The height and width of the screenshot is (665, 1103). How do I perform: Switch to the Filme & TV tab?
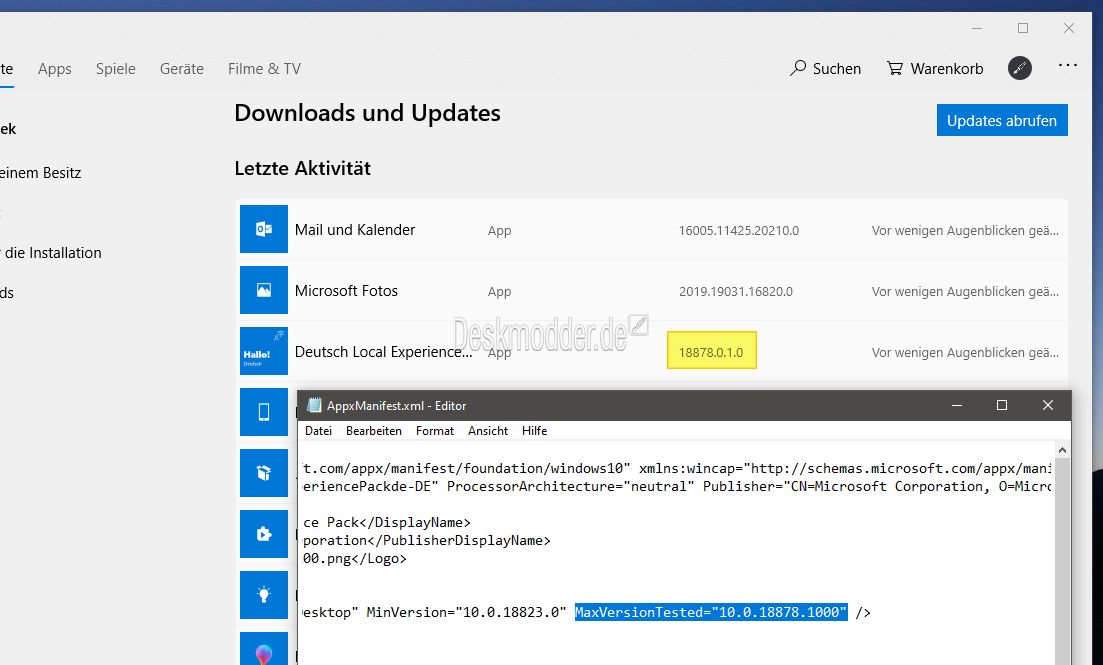click(264, 69)
